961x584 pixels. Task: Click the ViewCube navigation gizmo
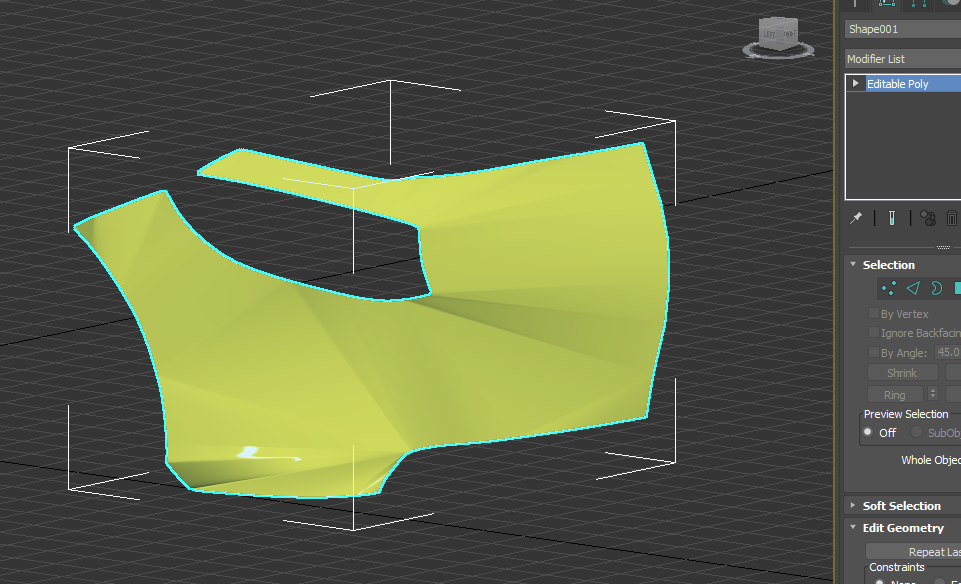pos(778,36)
